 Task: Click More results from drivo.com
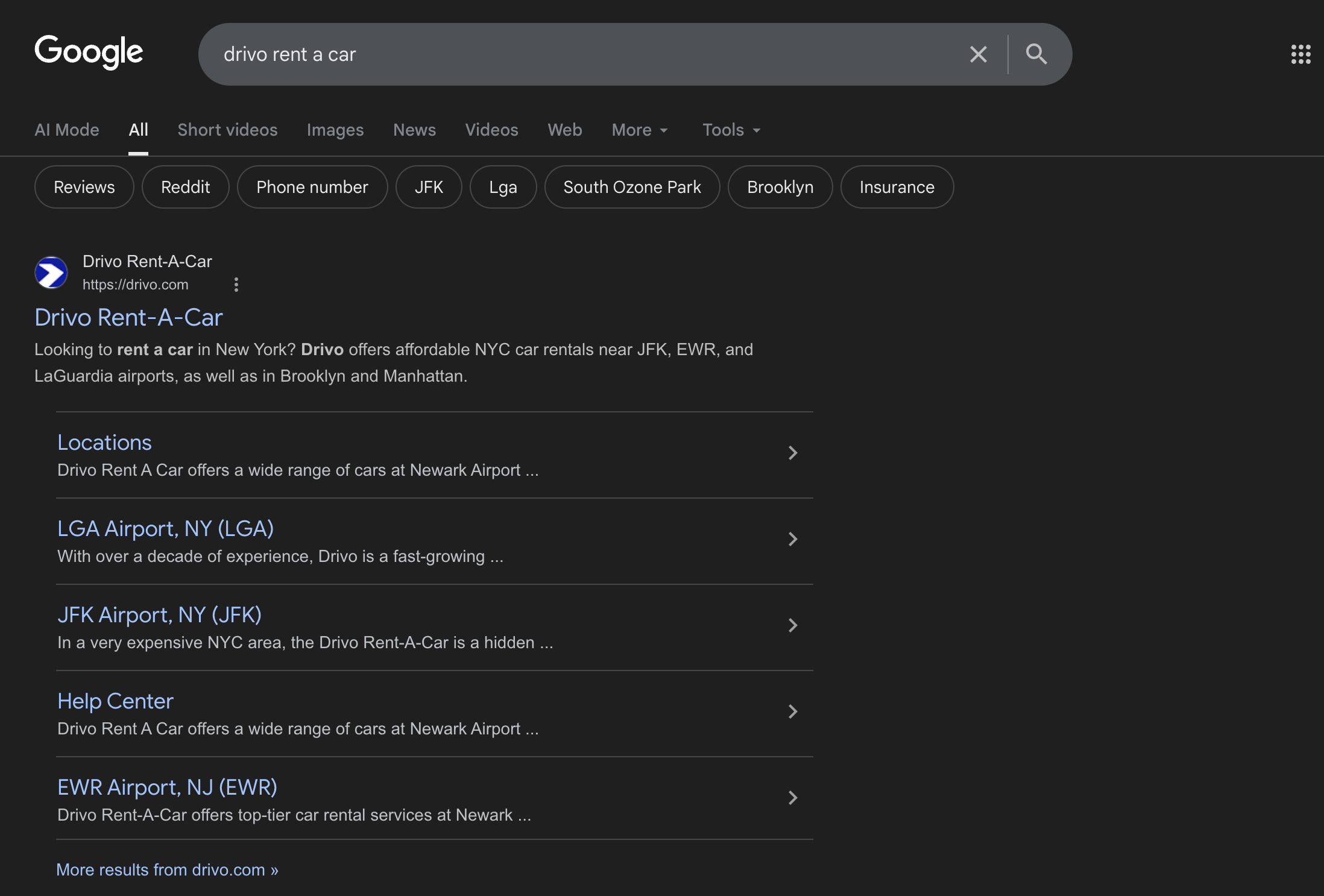coord(167,869)
